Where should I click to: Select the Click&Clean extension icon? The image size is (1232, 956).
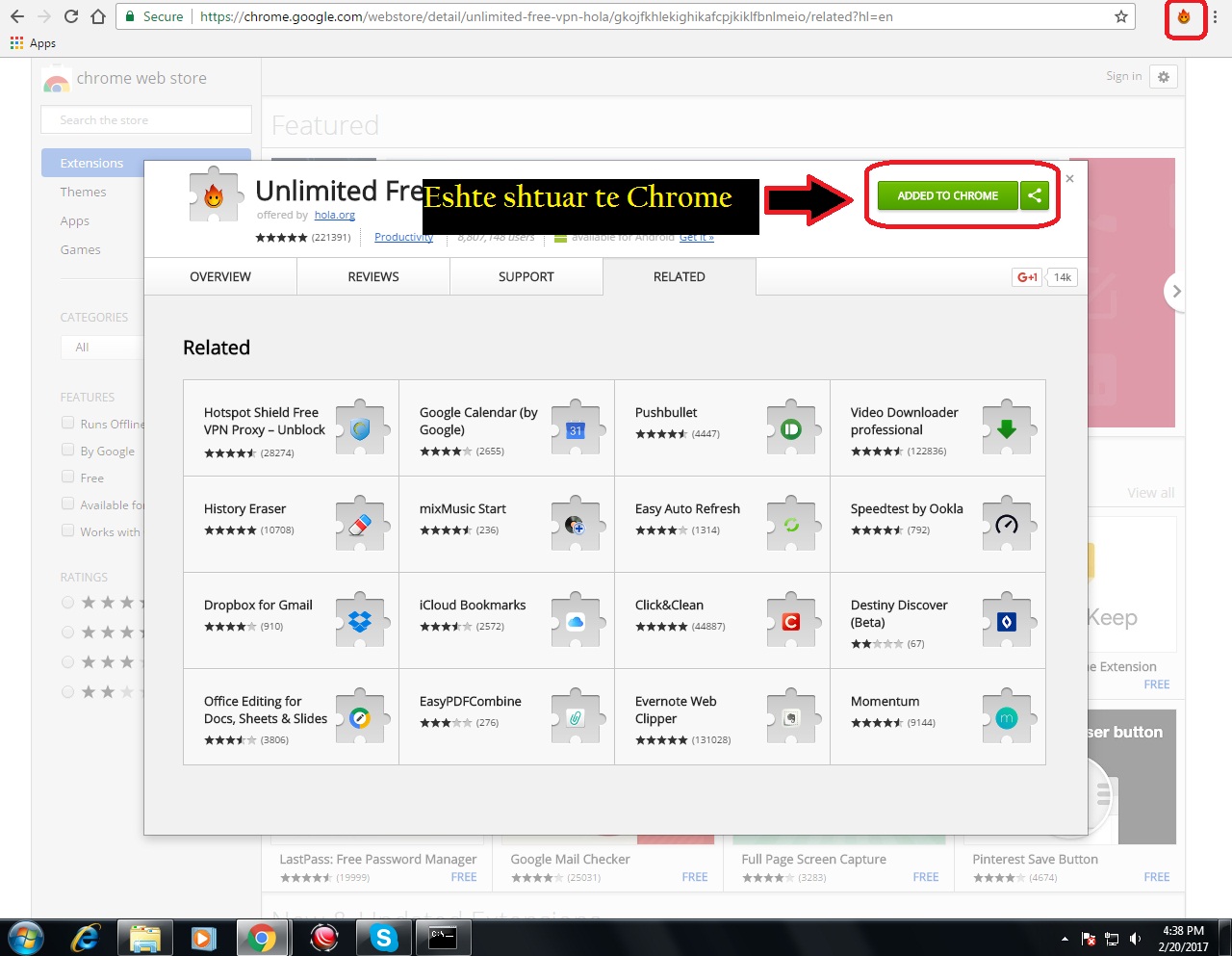point(791,622)
